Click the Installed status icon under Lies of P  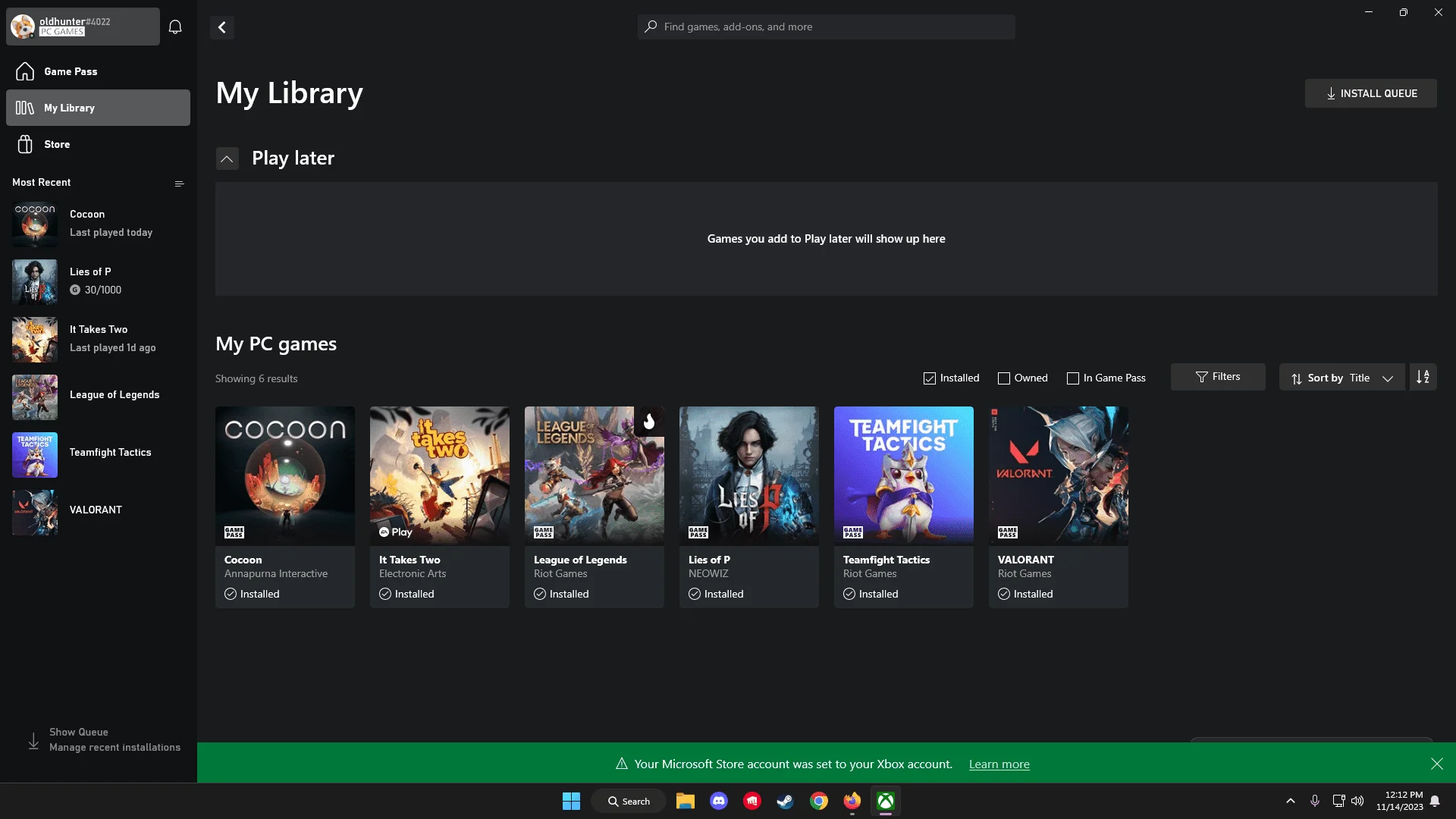(695, 594)
